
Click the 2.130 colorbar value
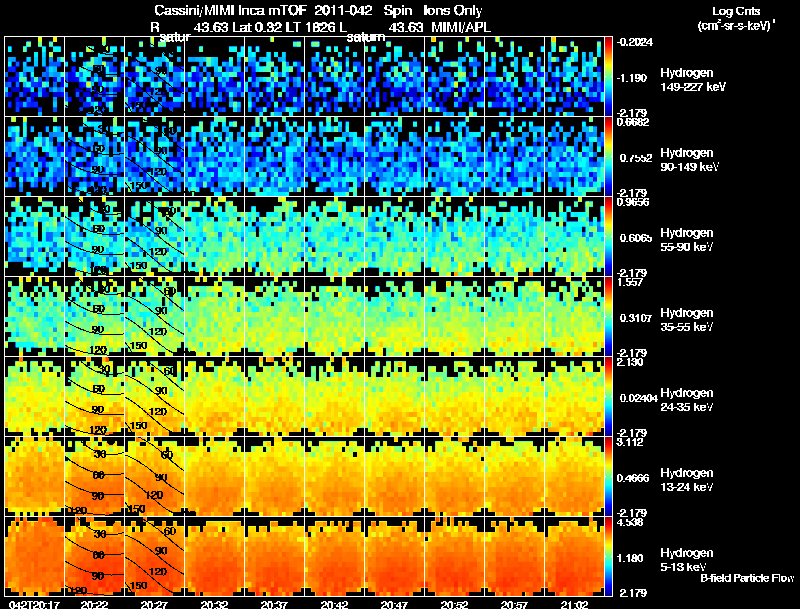point(630,363)
